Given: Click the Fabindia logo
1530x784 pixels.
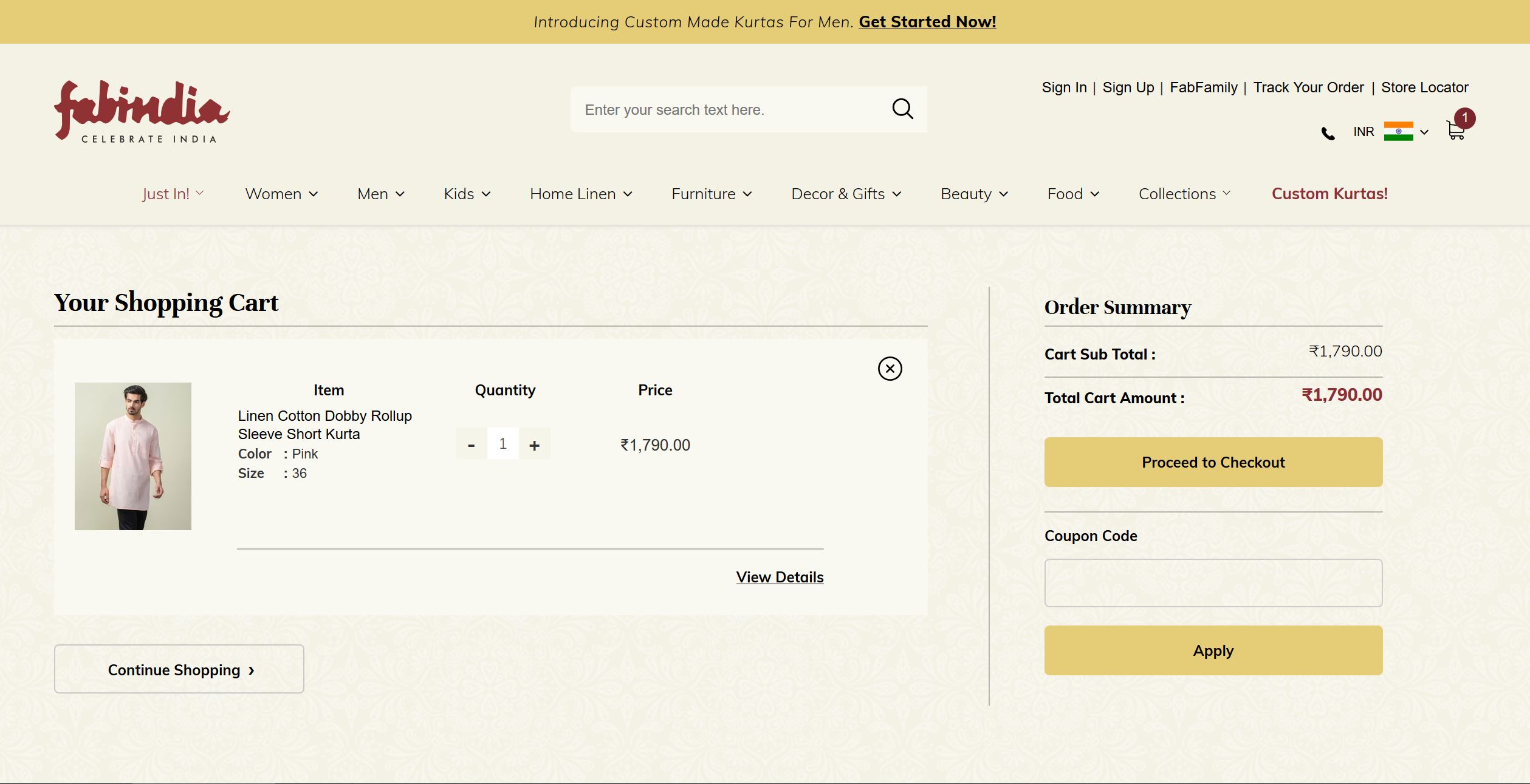Looking at the screenshot, I should (x=142, y=112).
